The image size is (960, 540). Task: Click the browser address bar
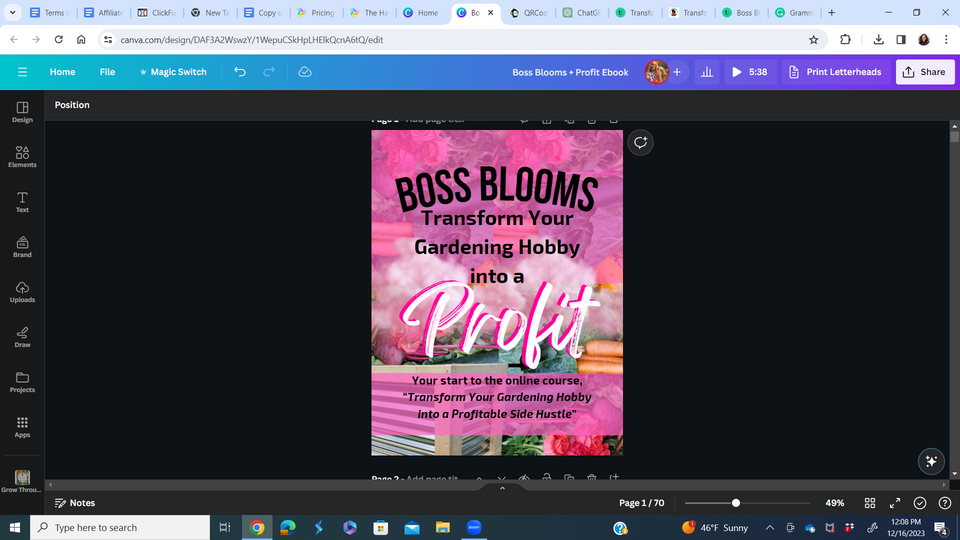point(453,40)
